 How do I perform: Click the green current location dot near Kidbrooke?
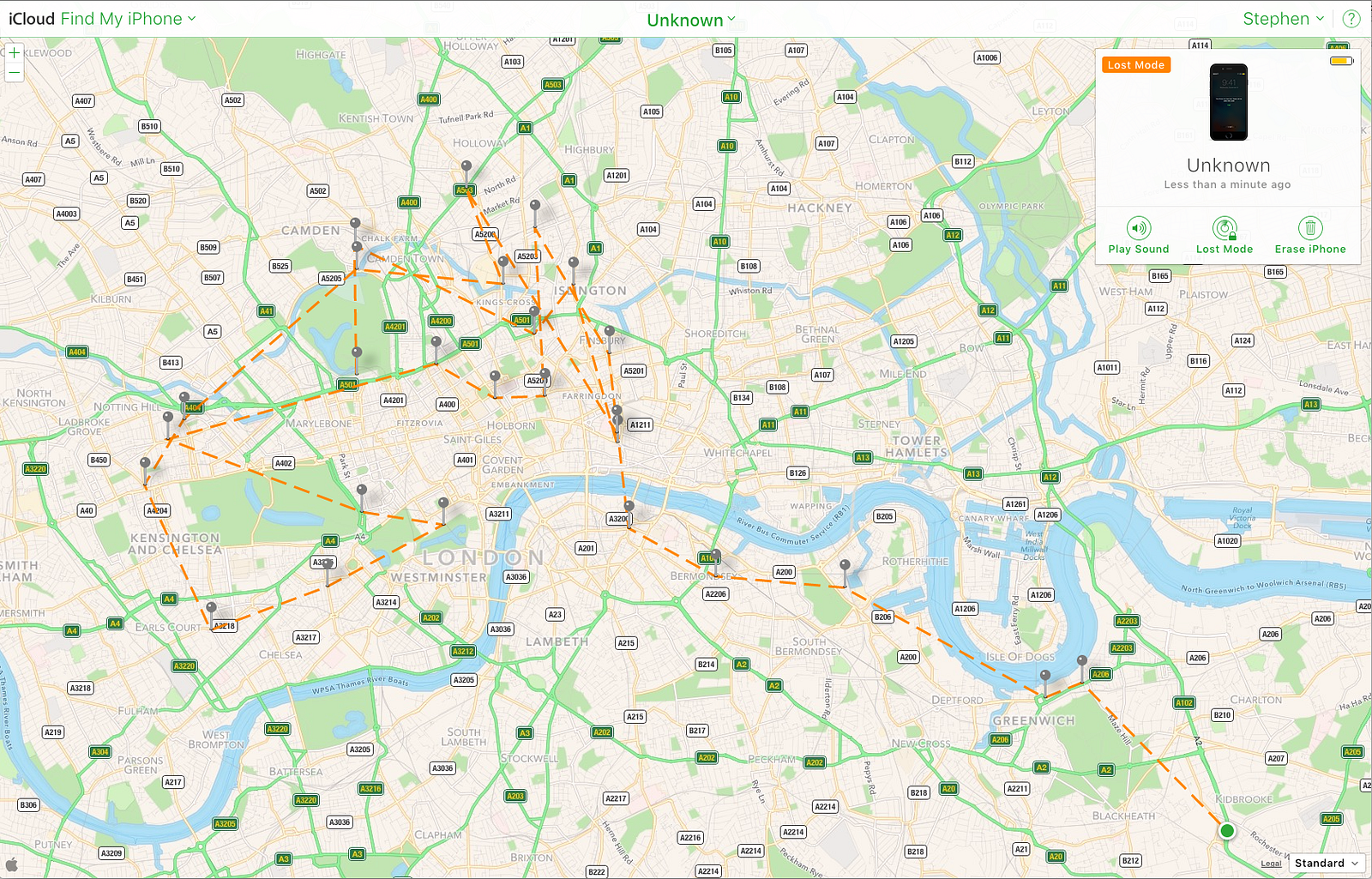click(1227, 830)
